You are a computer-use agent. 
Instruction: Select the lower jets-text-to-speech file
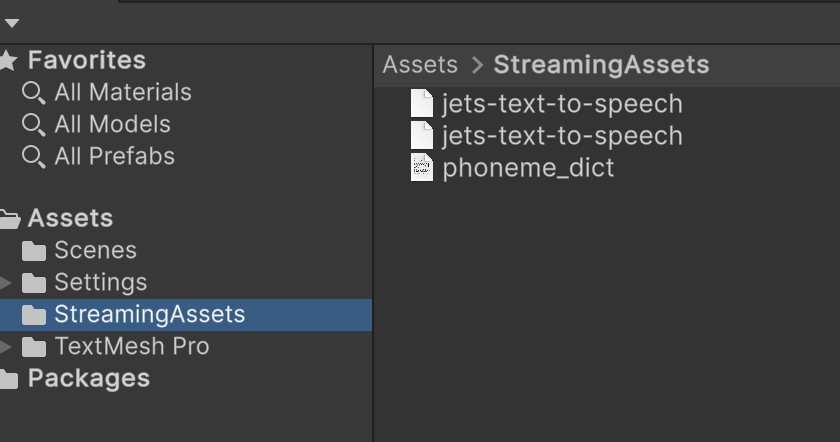(562, 136)
